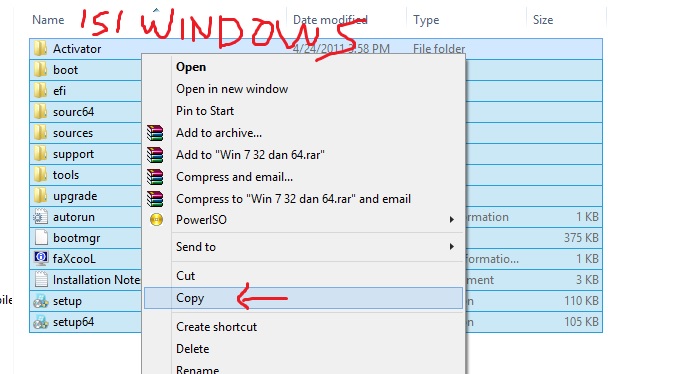
Task: Select the bootmgr file name
Action: [77, 238]
